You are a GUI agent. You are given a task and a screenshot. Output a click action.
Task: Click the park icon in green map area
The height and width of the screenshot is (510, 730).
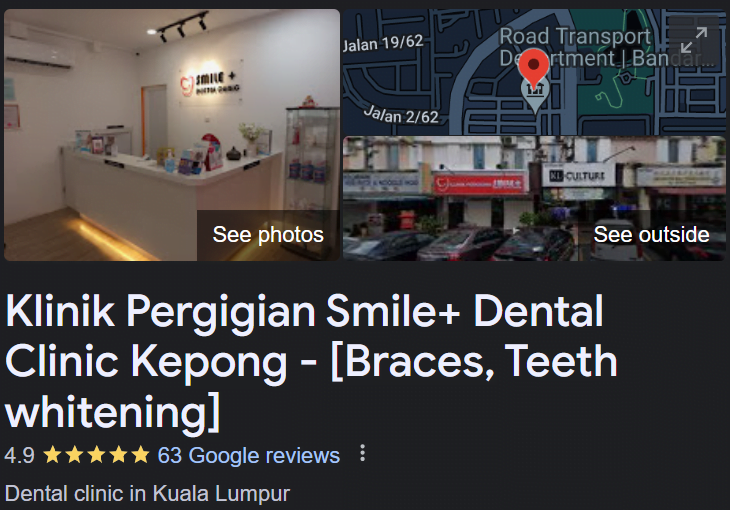(625, 77)
